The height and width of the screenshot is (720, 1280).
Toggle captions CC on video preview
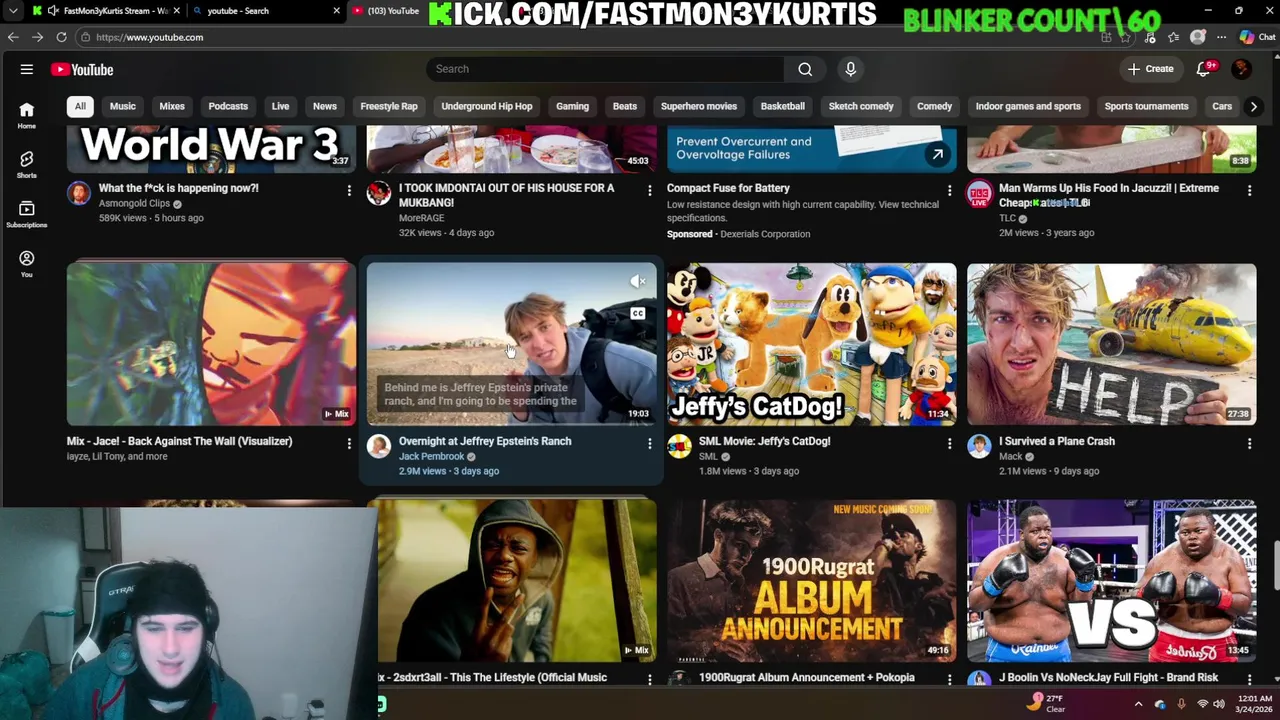pyautogui.click(x=637, y=314)
